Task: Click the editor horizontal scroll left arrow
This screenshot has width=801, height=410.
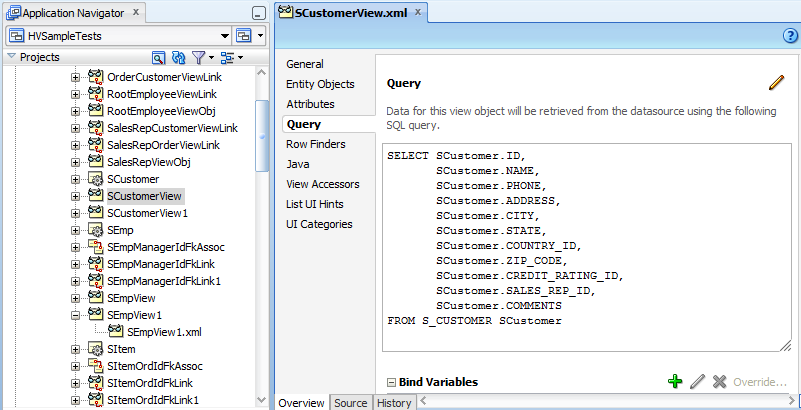Action: (x=423, y=402)
